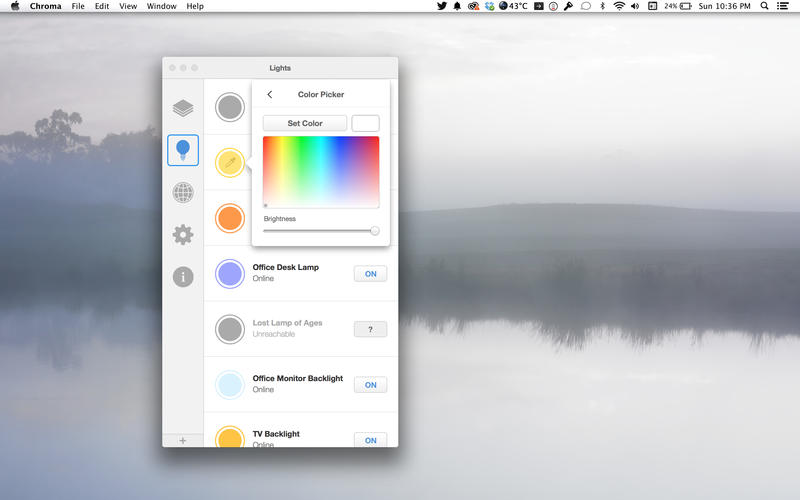Click the Bluetooth menu bar icon

pos(603,6)
